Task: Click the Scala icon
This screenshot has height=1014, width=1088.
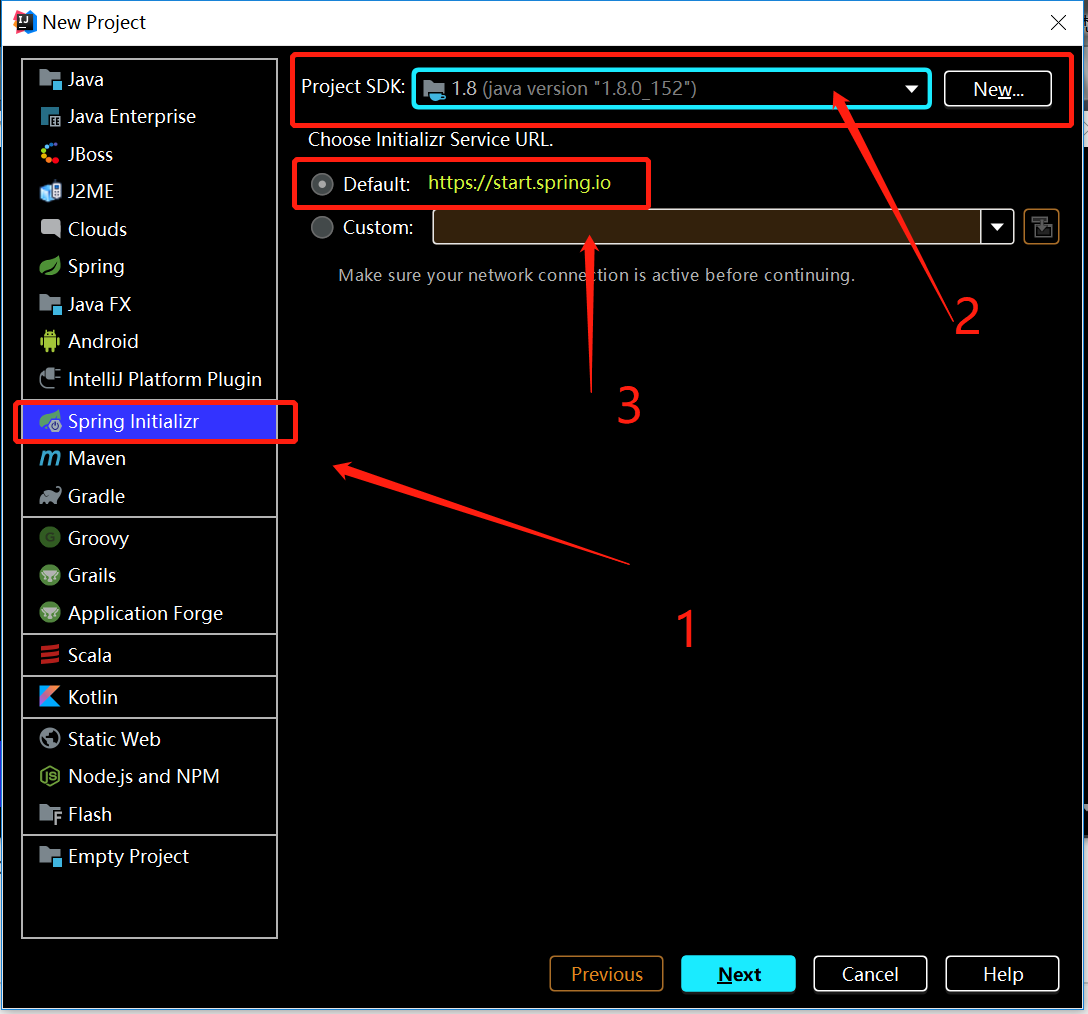Action: coord(50,655)
